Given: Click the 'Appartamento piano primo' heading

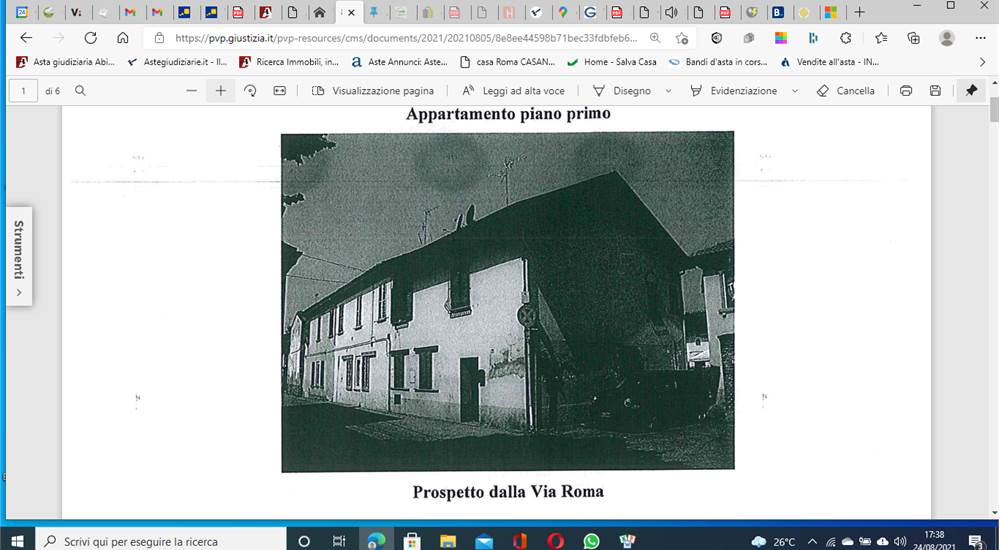Looking at the screenshot, I should coord(508,114).
